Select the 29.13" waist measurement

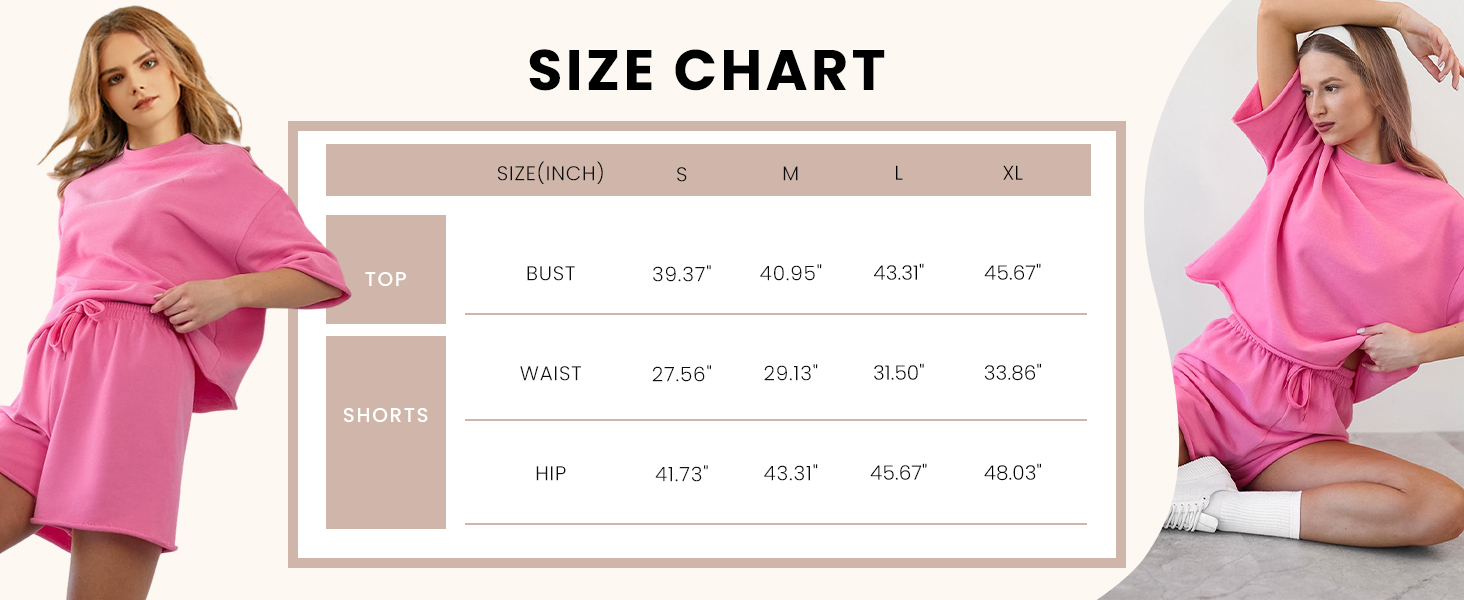click(x=790, y=373)
